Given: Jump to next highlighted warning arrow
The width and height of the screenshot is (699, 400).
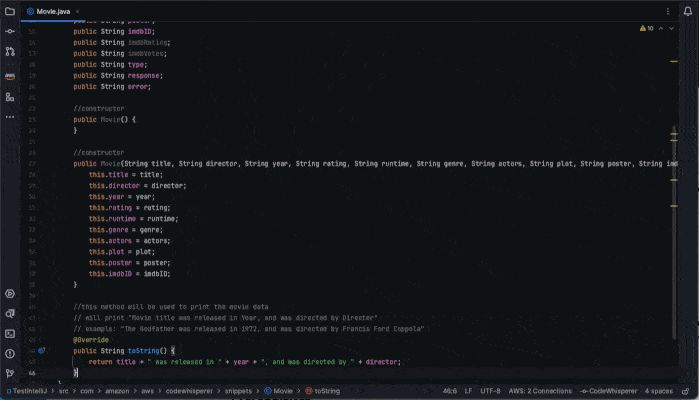Looking at the screenshot, I should point(671,29).
